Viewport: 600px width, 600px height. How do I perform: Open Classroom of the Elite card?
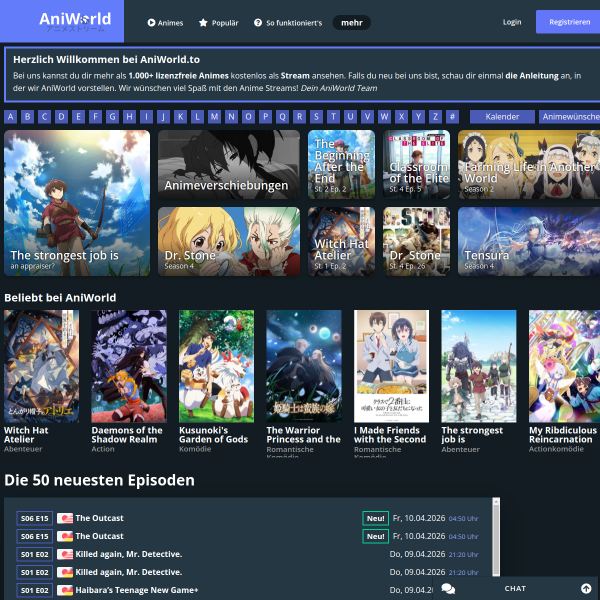[416, 165]
